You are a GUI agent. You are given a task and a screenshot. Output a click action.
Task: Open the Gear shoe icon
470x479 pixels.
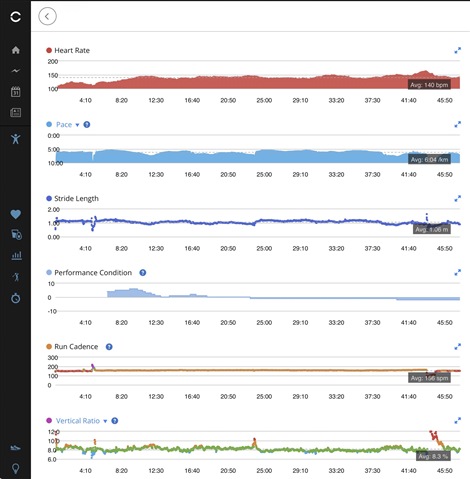click(x=15, y=448)
